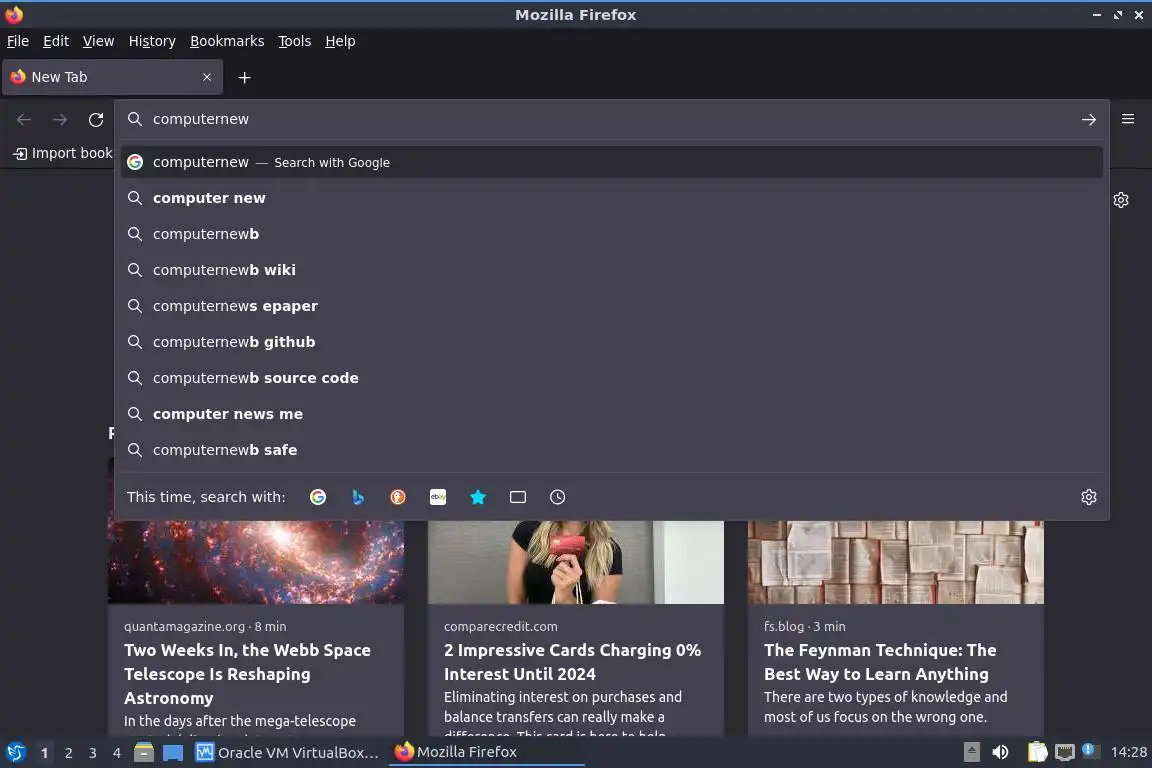Search this time with Google icon

pos(318,497)
